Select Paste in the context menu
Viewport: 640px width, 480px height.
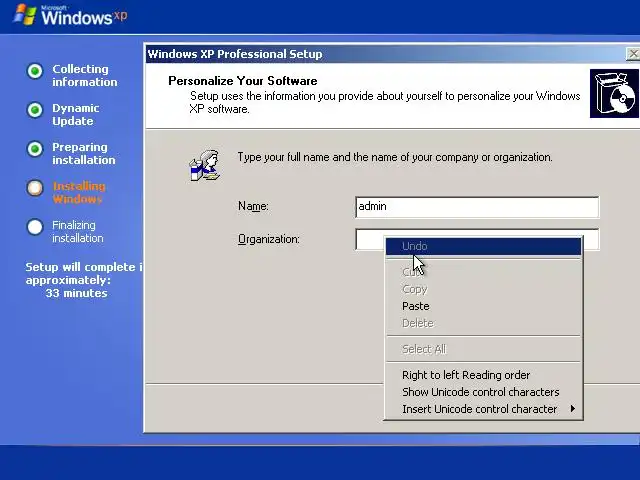[x=483, y=306]
